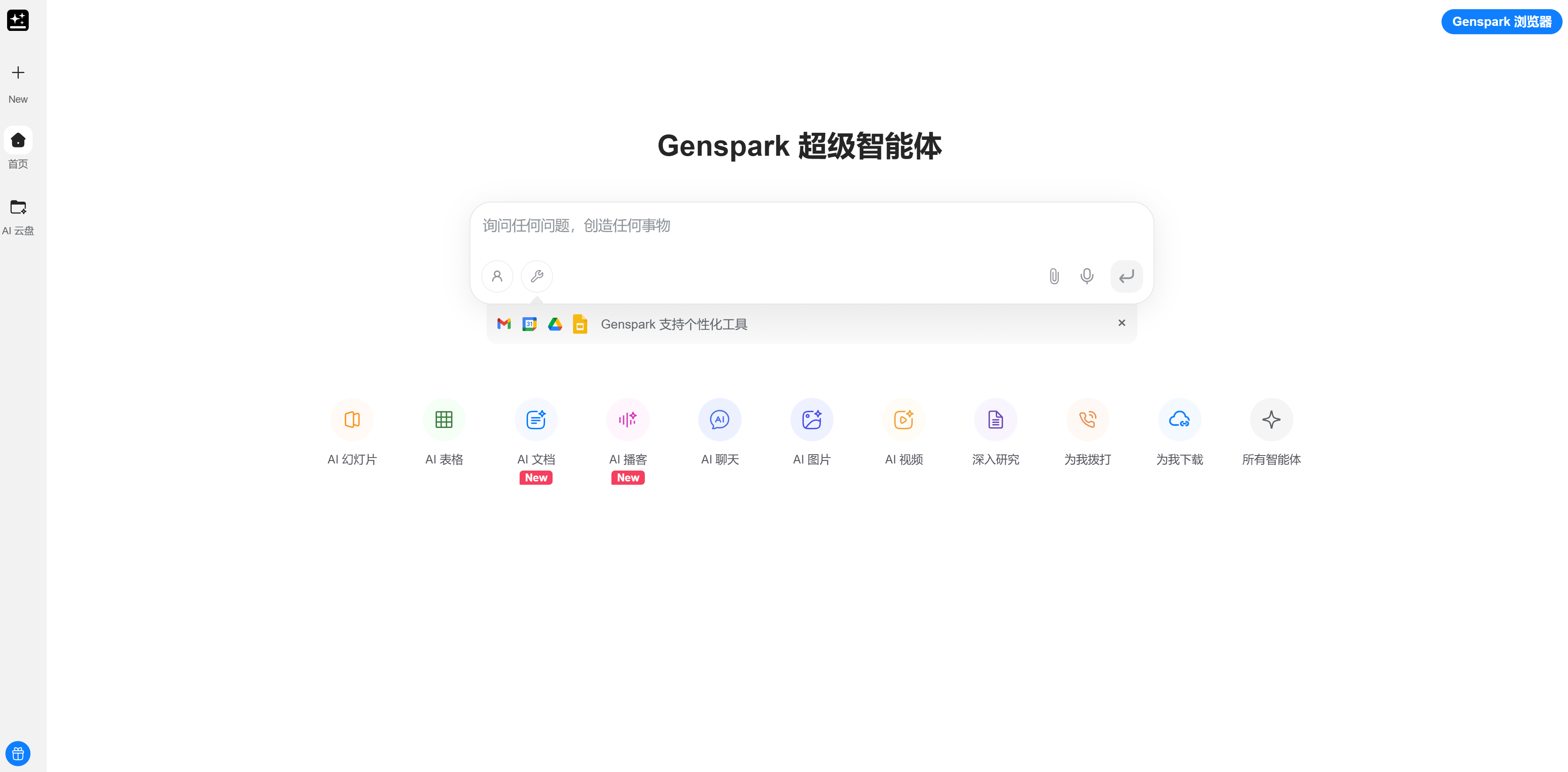Activate the microphone voice input
1568x772 pixels.
[1086, 276]
